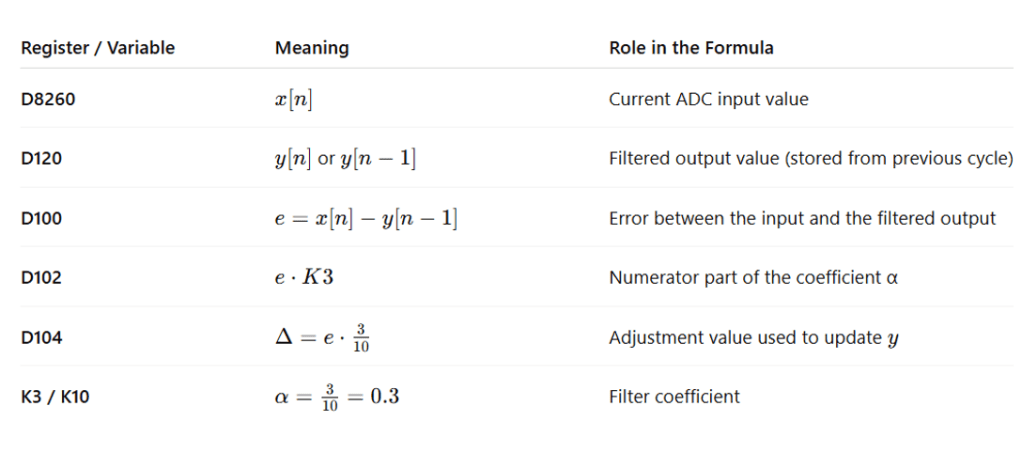Screen dimensions: 1022x468
Task: Click the D100 register cell
Action: click(41, 218)
